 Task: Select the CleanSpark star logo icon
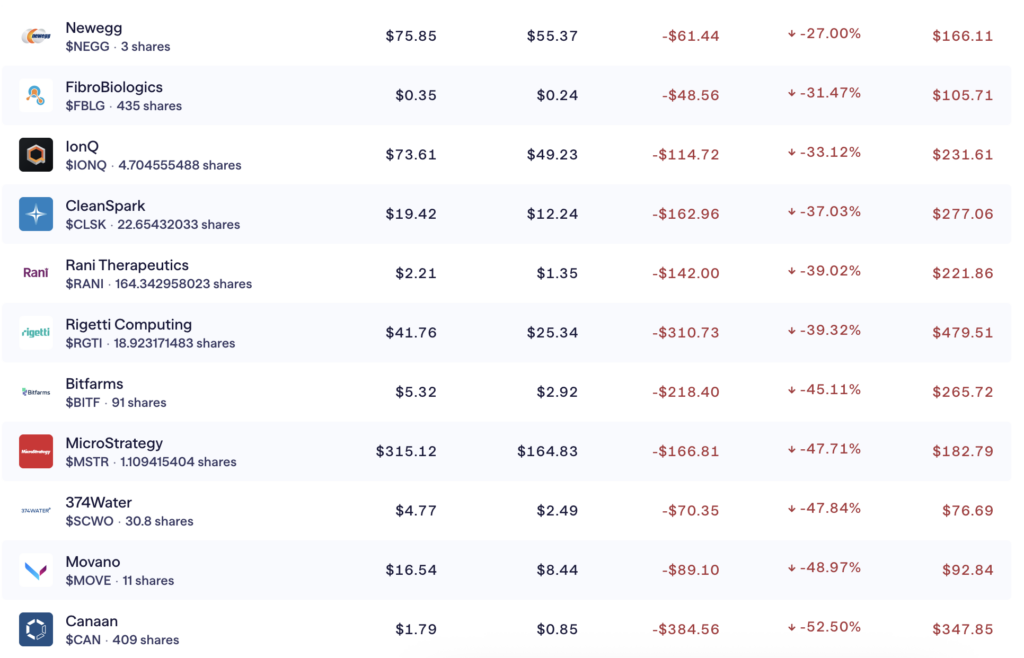tap(36, 214)
